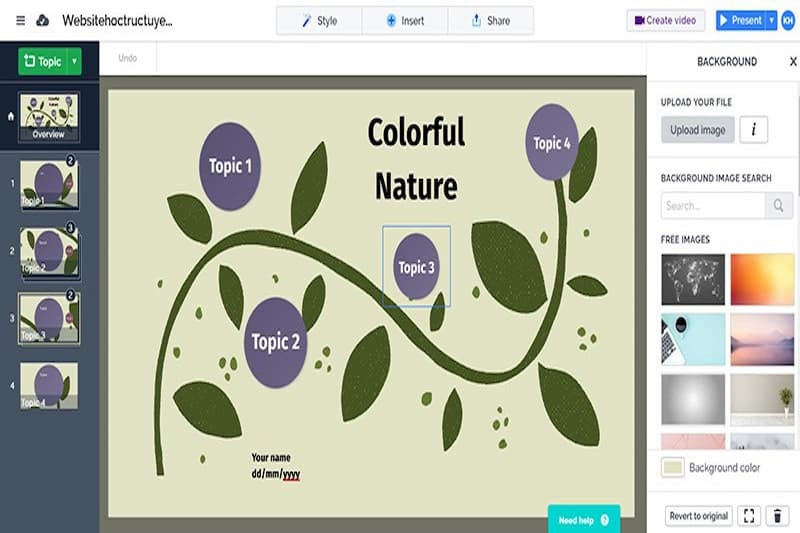
Task: Click the background image search field
Action: (x=713, y=206)
